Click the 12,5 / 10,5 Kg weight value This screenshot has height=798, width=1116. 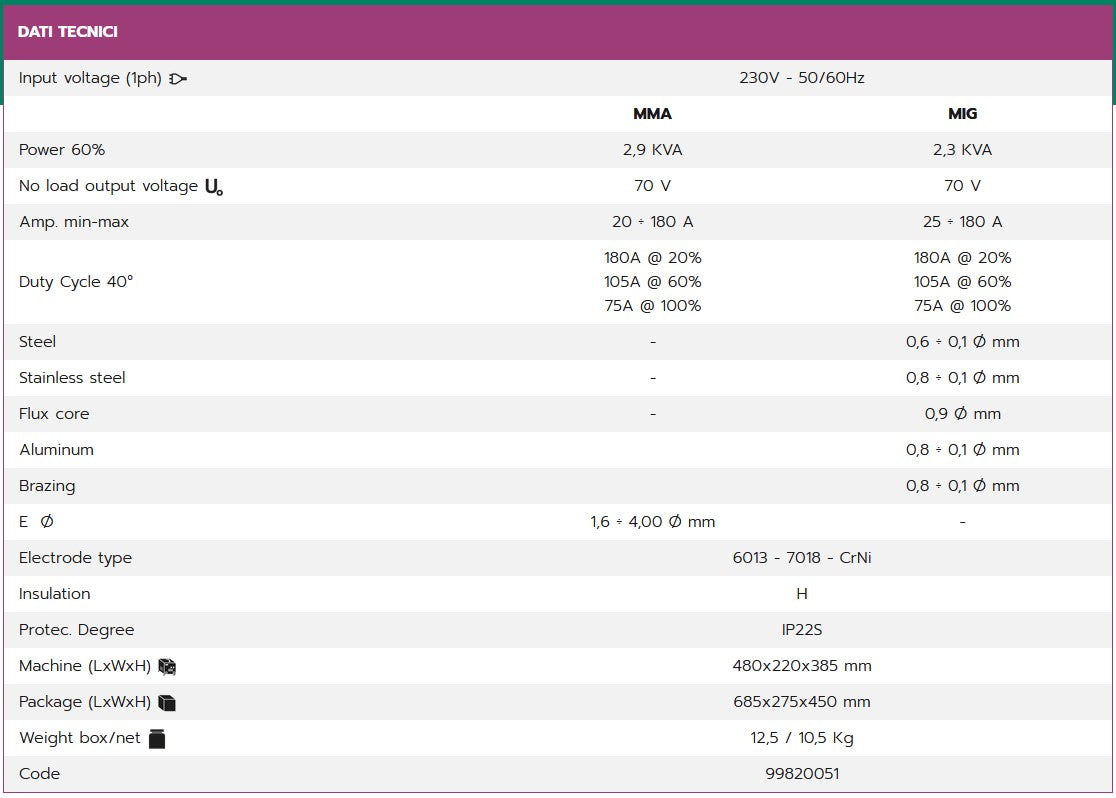802,738
